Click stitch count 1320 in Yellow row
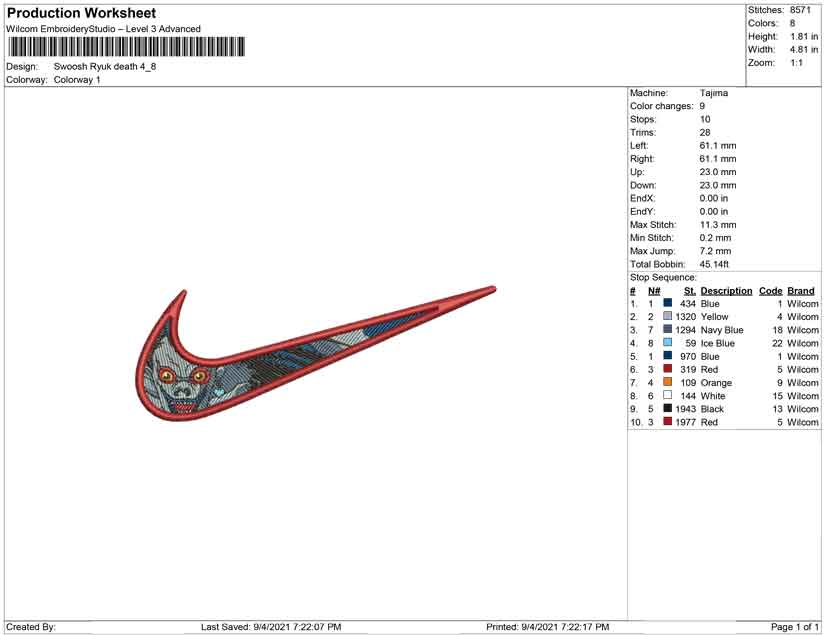 (x=686, y=317)
